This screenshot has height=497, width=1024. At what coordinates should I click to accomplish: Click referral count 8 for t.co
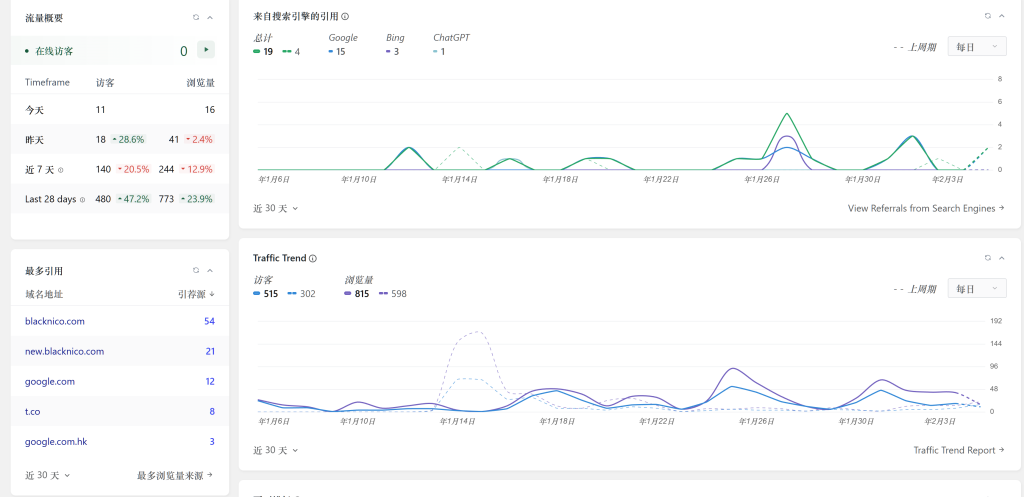(x=212, y=411)
